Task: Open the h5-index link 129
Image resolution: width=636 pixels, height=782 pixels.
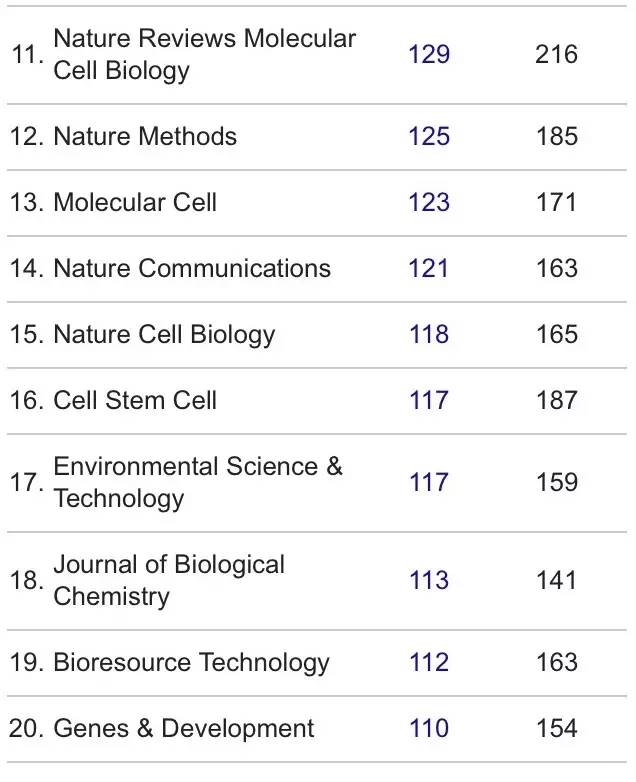Action: 429,54
